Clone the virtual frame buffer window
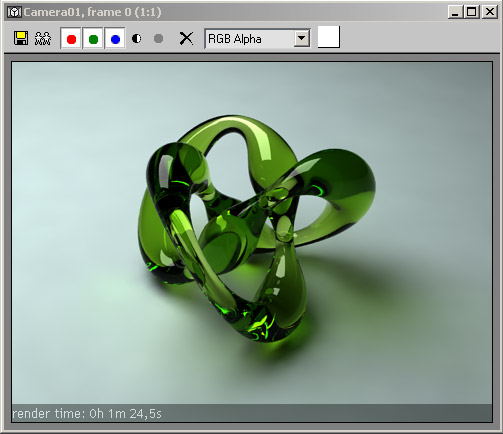The height and width of the screenshot is (434, 503). (x=43, y=39)
